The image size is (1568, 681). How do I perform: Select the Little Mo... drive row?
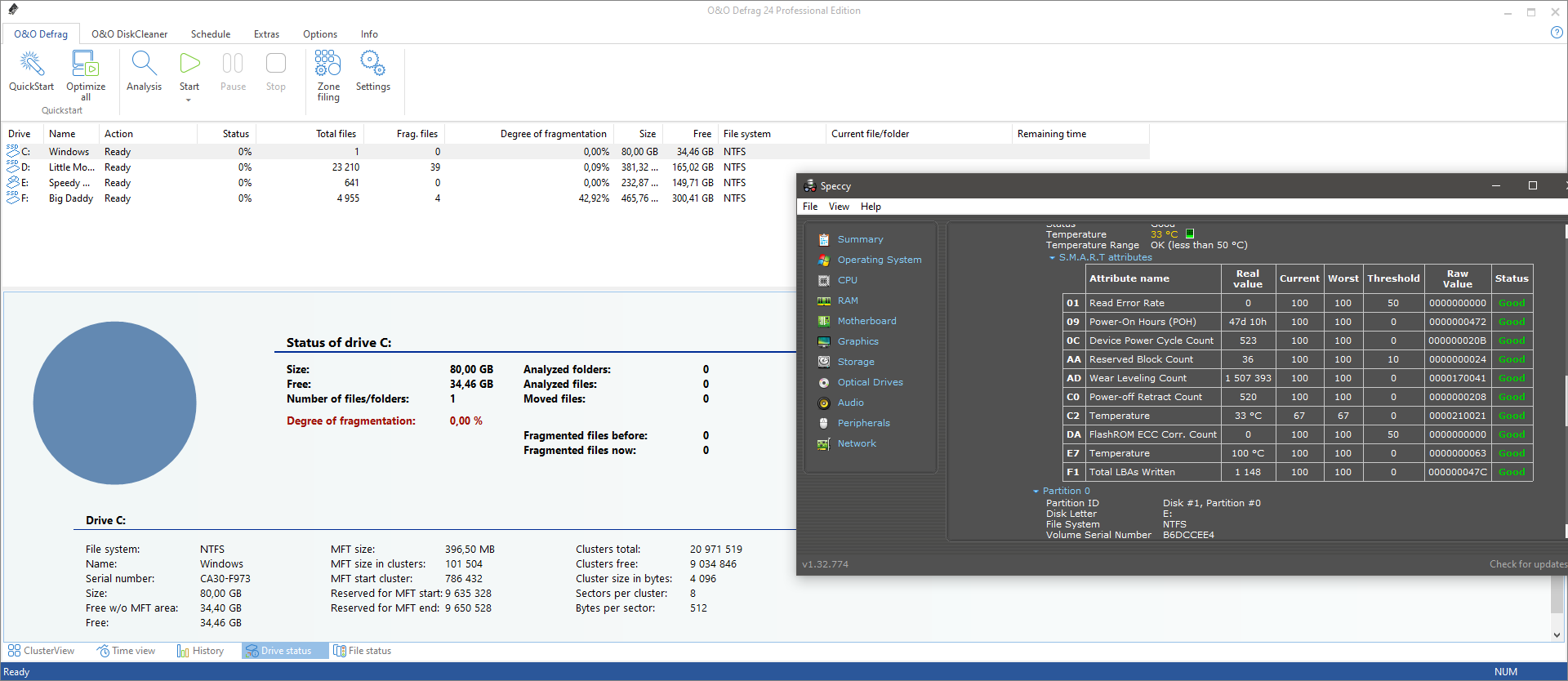coord(575,167)
